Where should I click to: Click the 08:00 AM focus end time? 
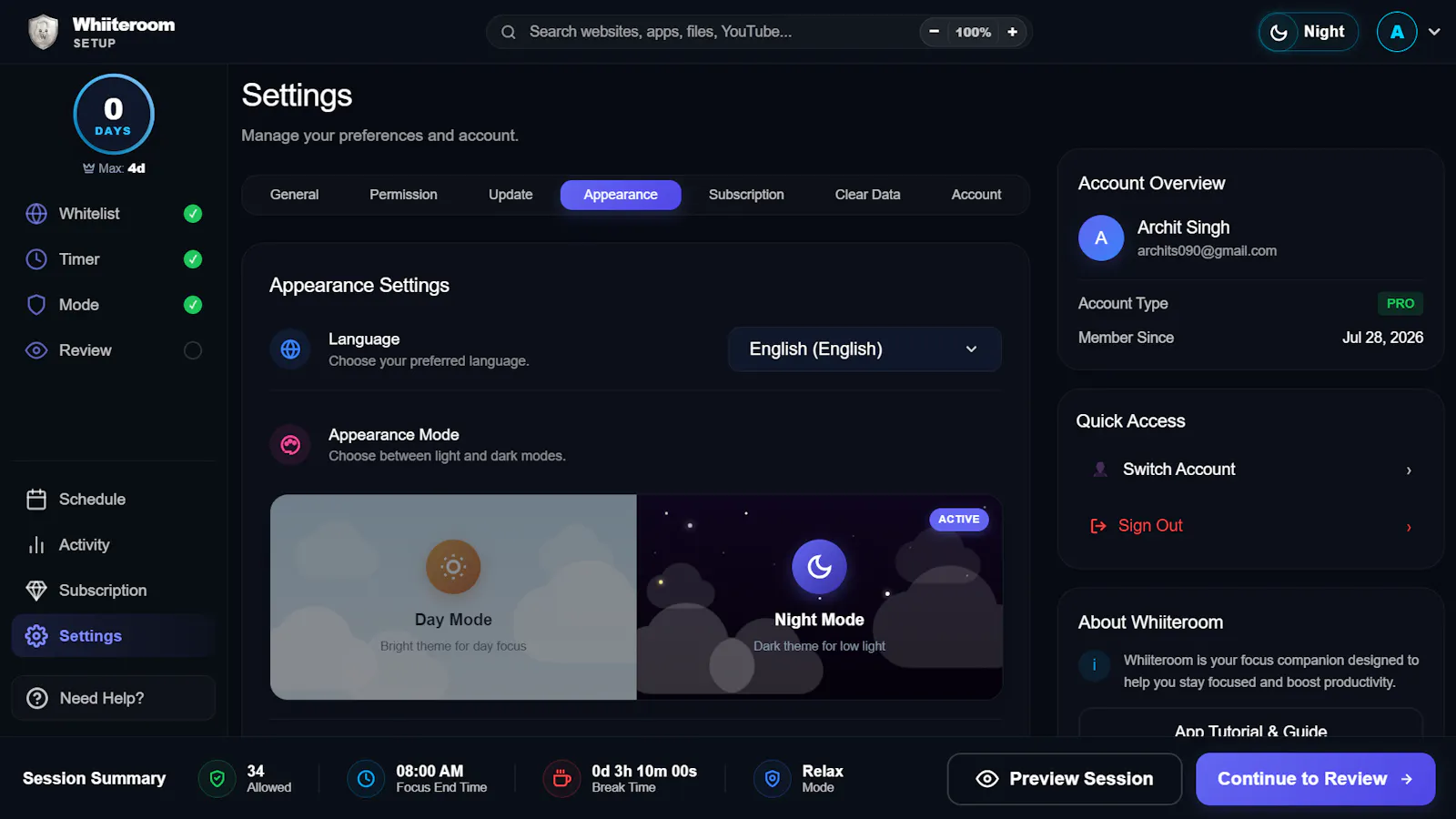click(430, 771)
